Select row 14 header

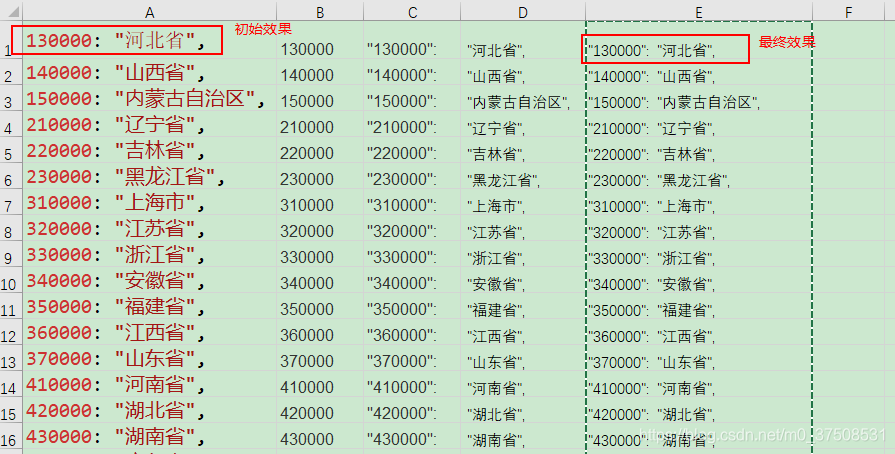pyautogui.click(x=11, y=384)
